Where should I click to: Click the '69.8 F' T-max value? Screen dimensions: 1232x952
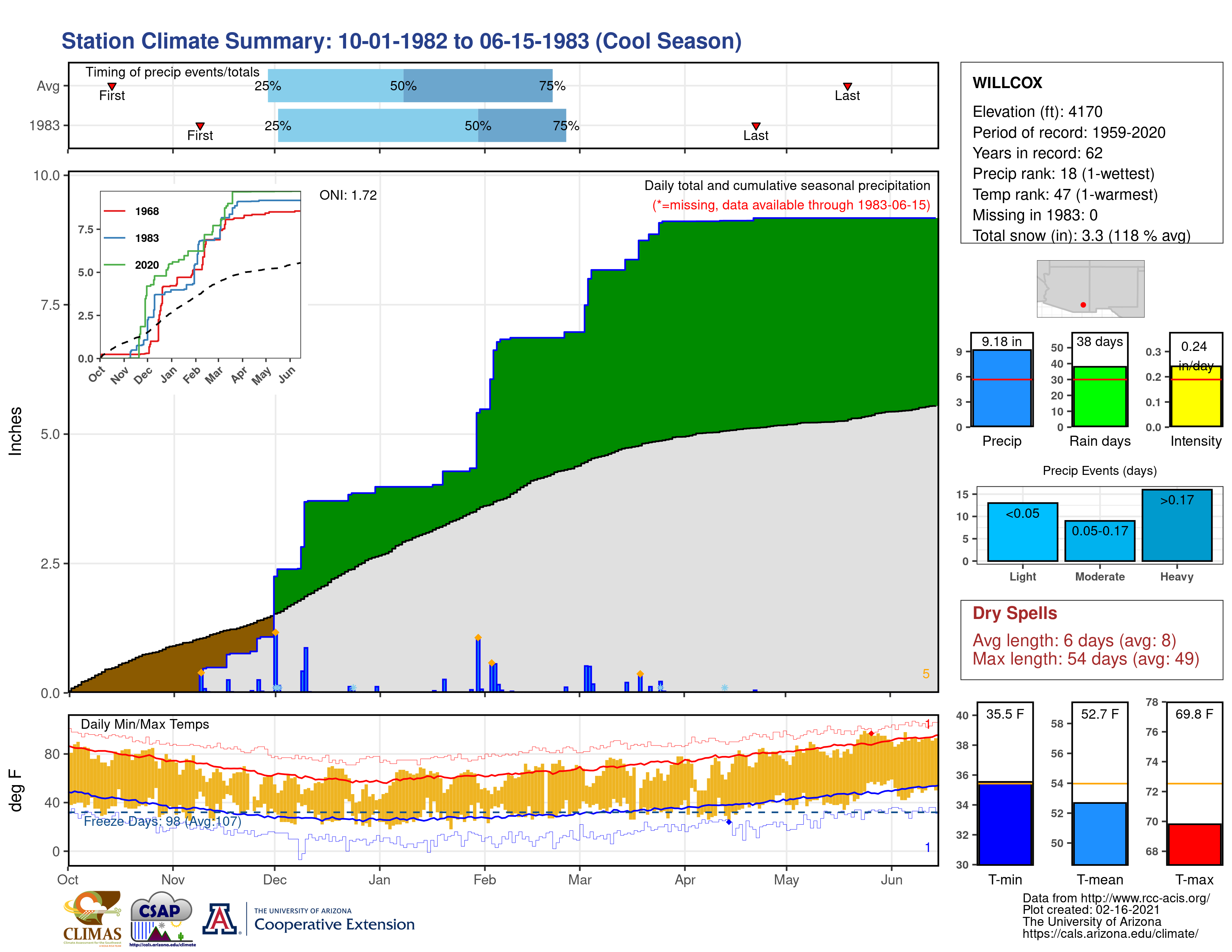[x=1194, y=714]
